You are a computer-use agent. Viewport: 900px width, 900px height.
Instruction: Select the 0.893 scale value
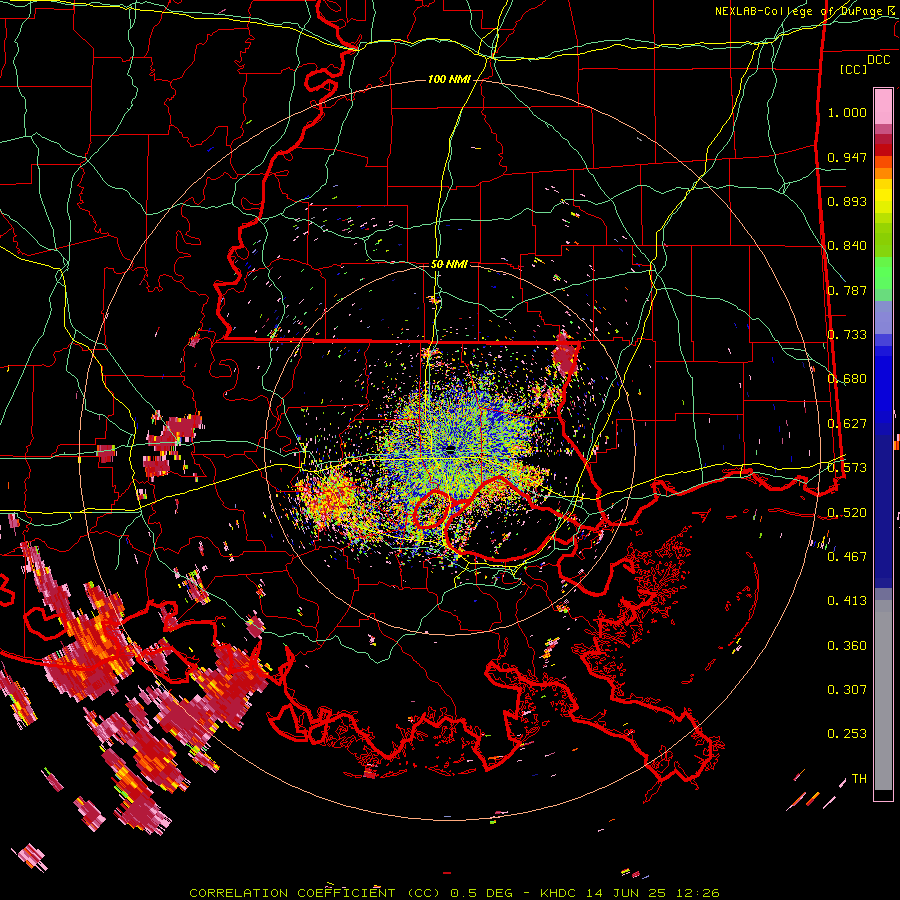[x=847, y=201]
